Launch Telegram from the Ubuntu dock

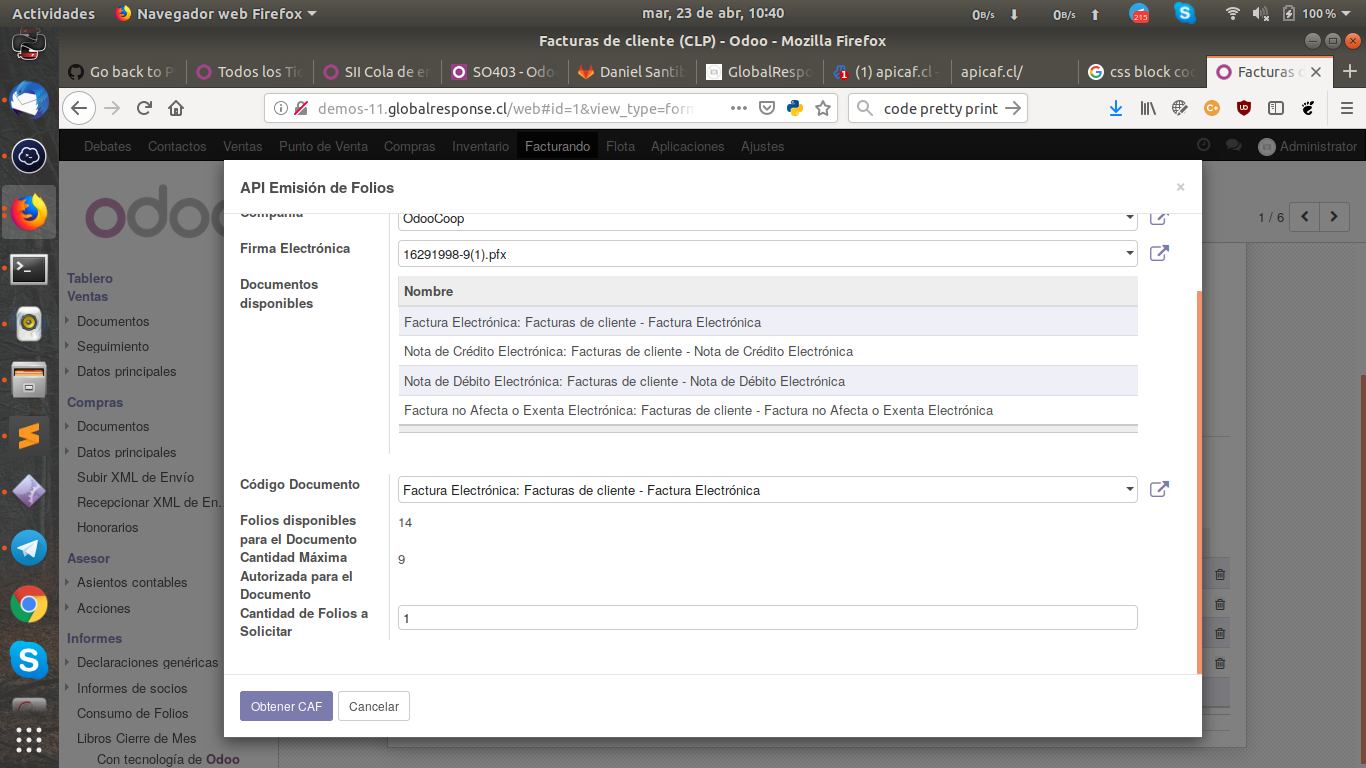click(29, 548)
